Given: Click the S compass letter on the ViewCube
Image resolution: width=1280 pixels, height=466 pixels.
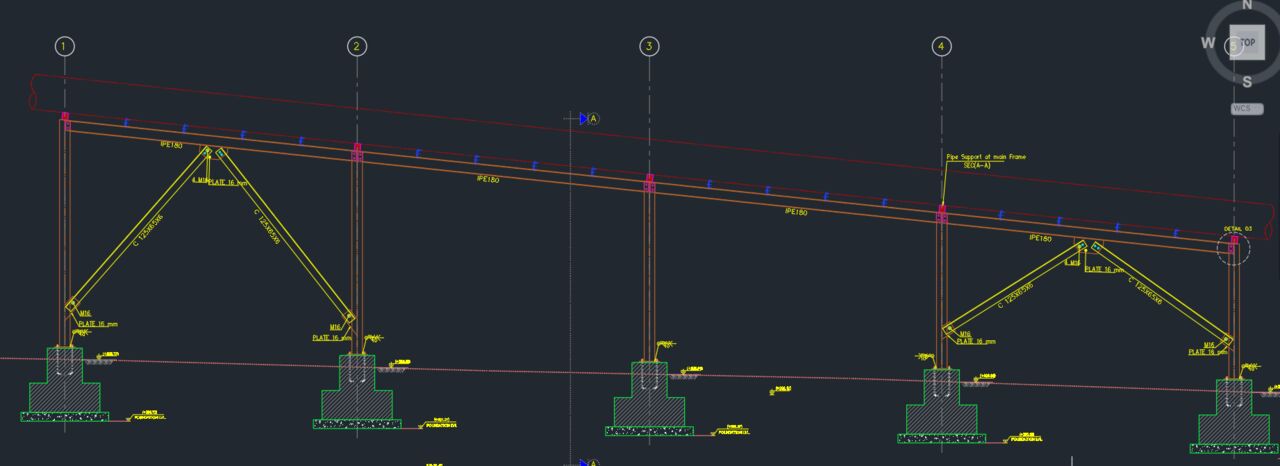Looking at the screenshot, I should (1247, 83).
